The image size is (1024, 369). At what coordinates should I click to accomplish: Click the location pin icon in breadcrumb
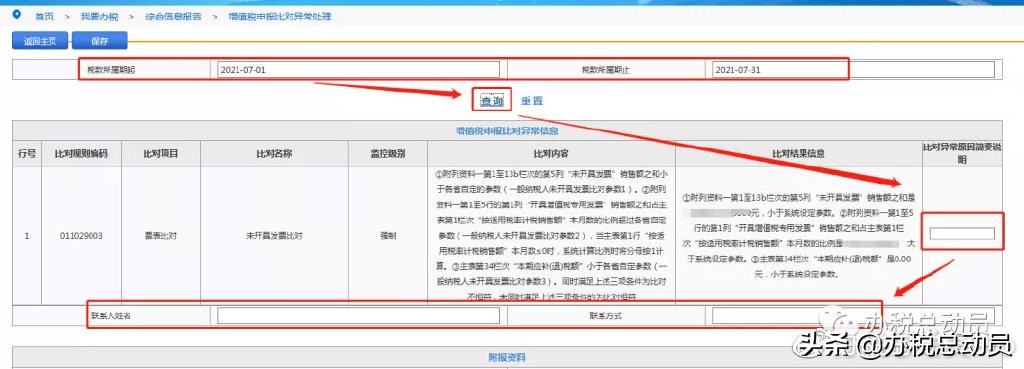16,14
